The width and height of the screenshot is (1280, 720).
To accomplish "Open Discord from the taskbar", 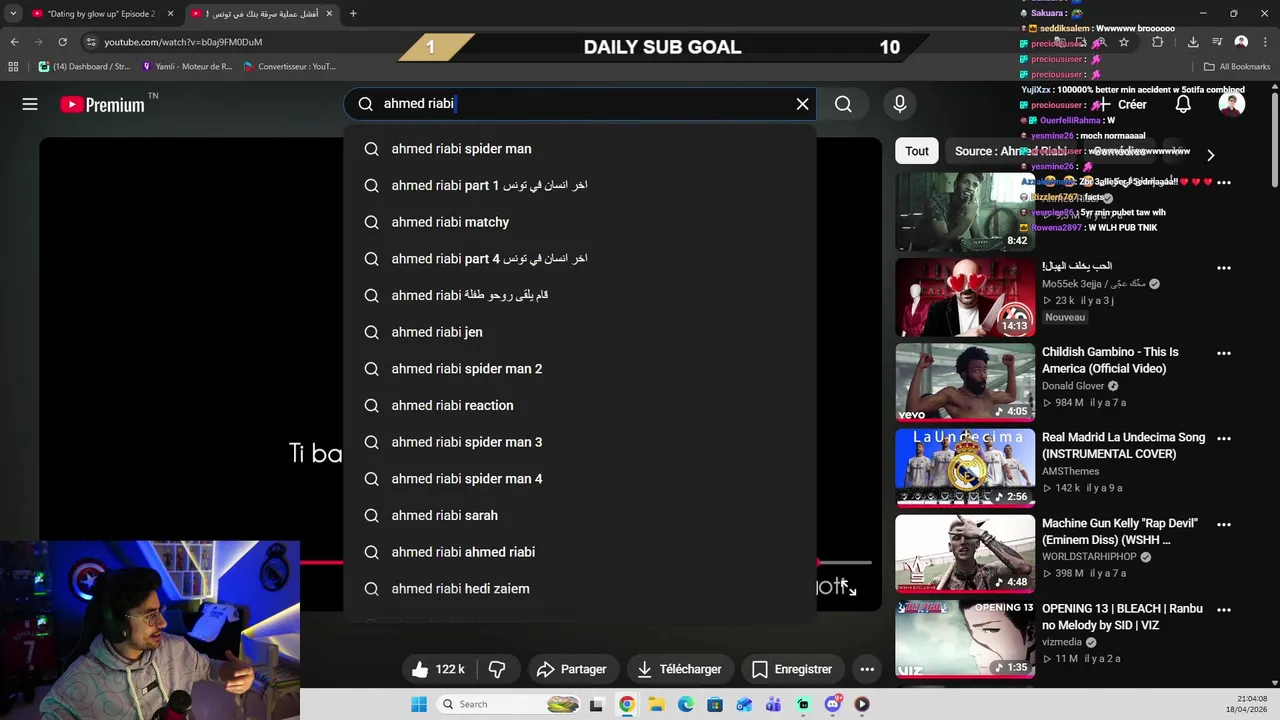I will click(833, 704).
